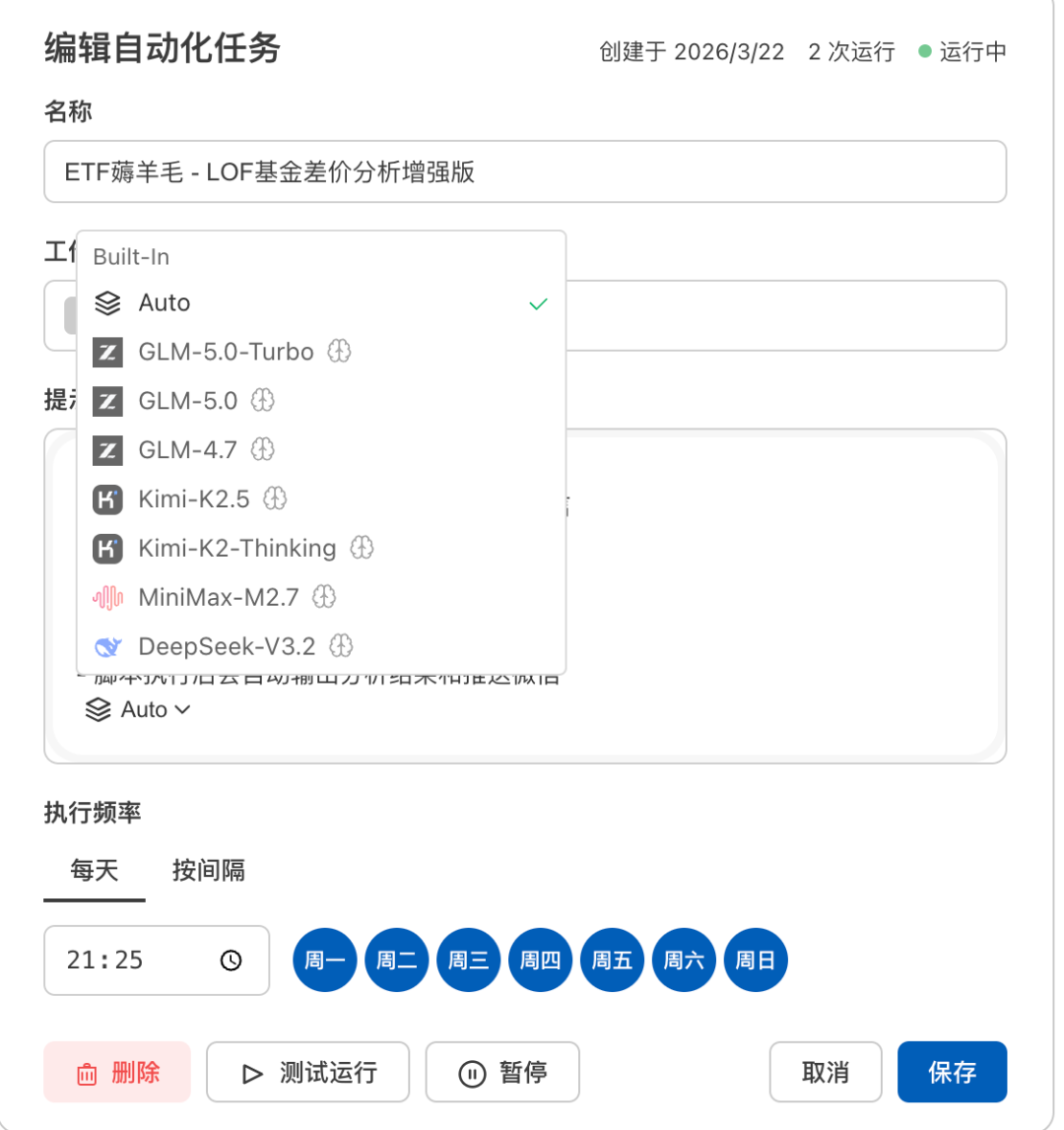
Task: Click the brain icon beside Kimi-K2-Thinking
Action: [362, 548]
